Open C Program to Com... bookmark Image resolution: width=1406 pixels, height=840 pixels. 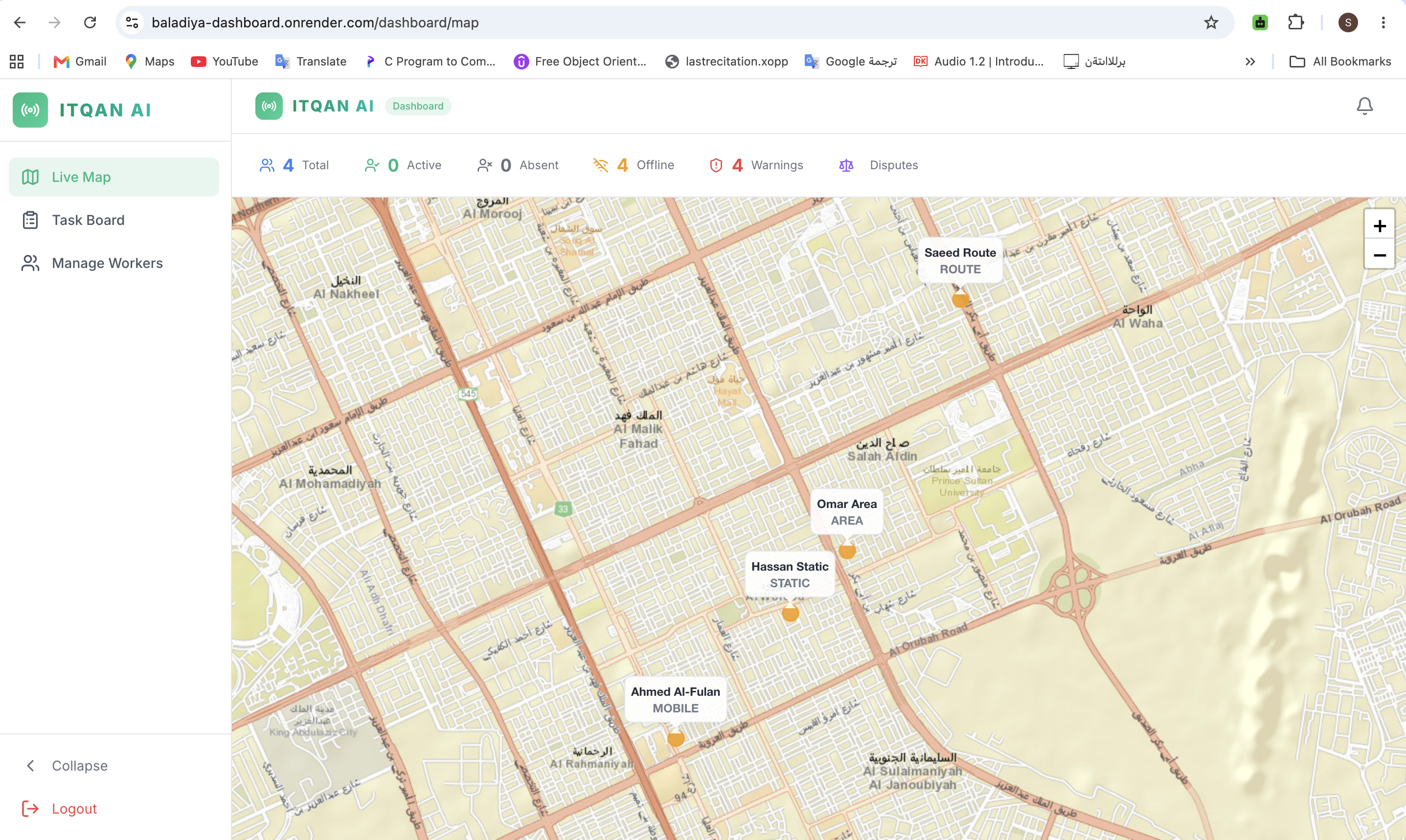pyautogui.click(x=430, y=61)
